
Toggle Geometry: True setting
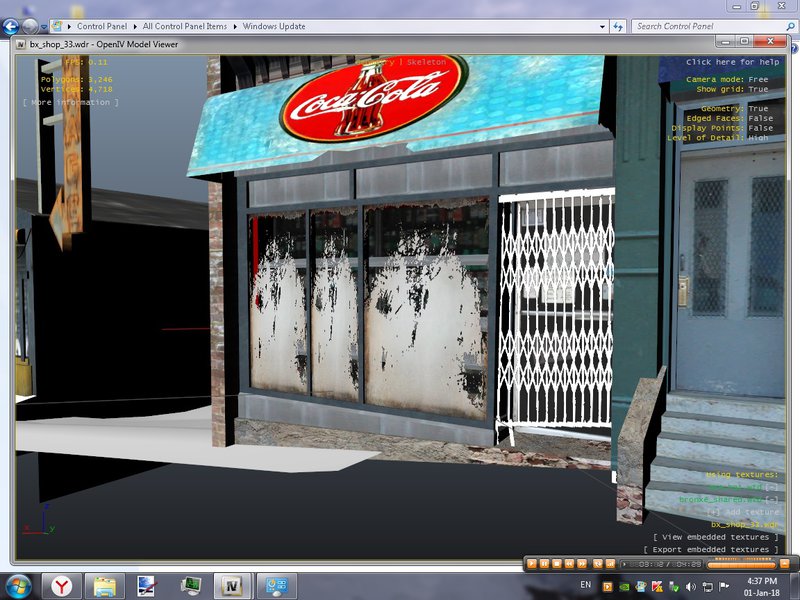click(x=734, y=108)
